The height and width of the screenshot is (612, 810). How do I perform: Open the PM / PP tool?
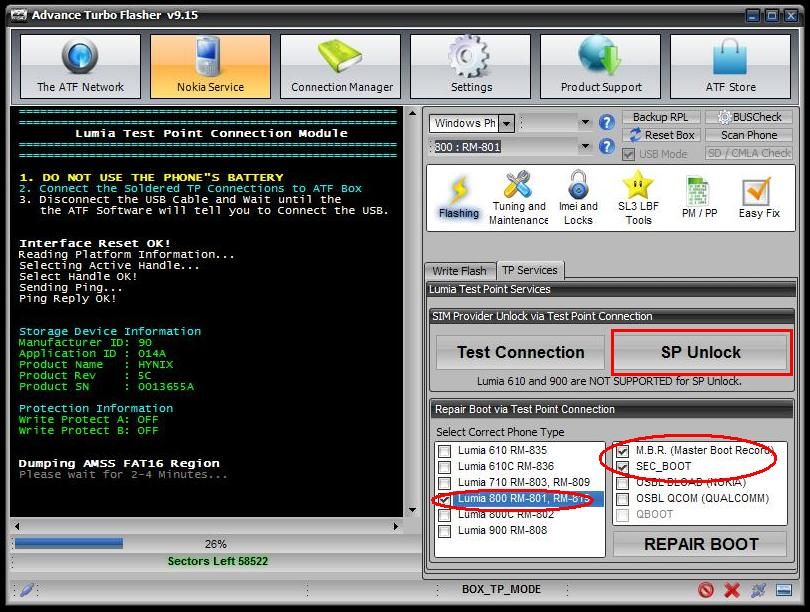point(699,198)
